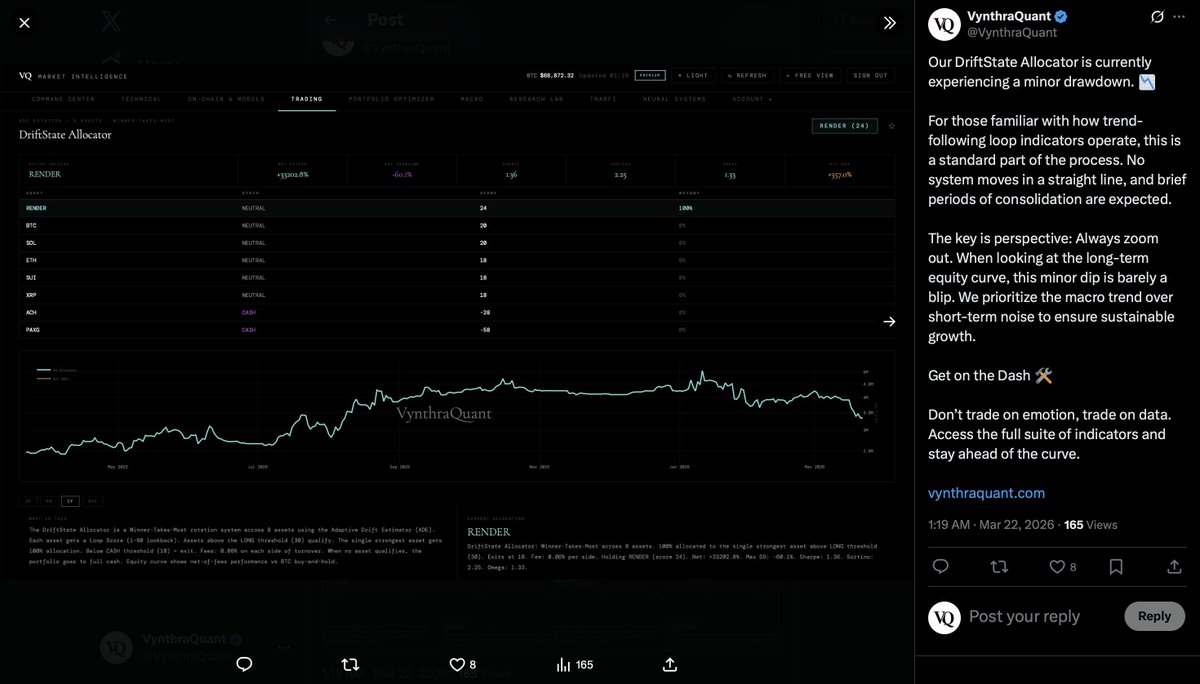This screenshot has height=684, width=1200.
Task: Click the paragraph starting 'For those familiar with'
Action: tap(1055, 160)
